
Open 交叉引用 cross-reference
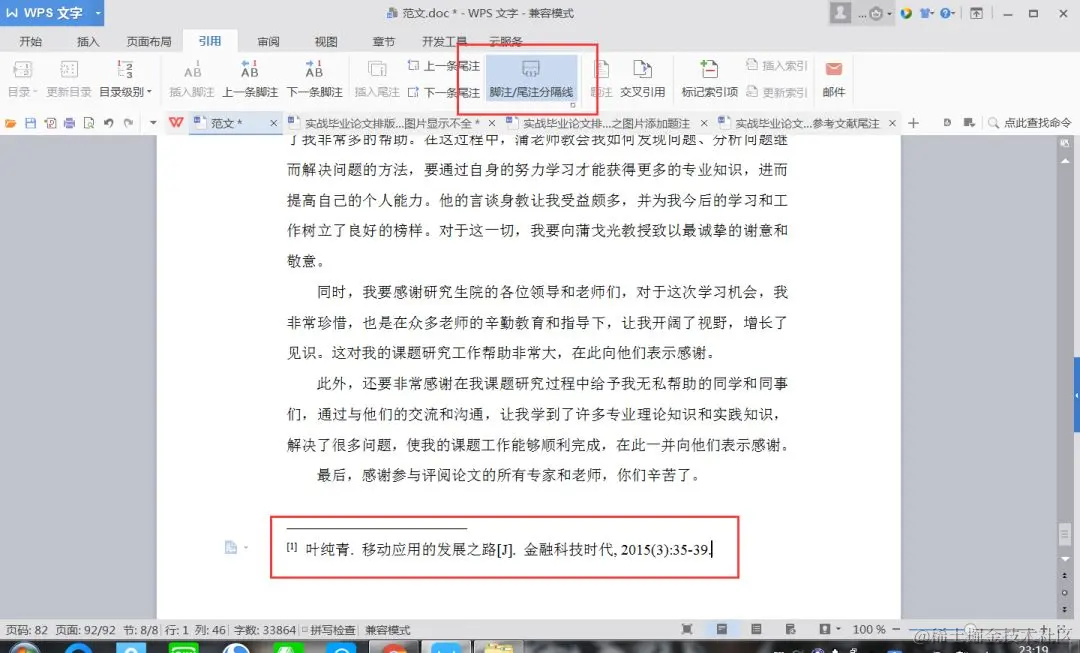tap(642, 78)
